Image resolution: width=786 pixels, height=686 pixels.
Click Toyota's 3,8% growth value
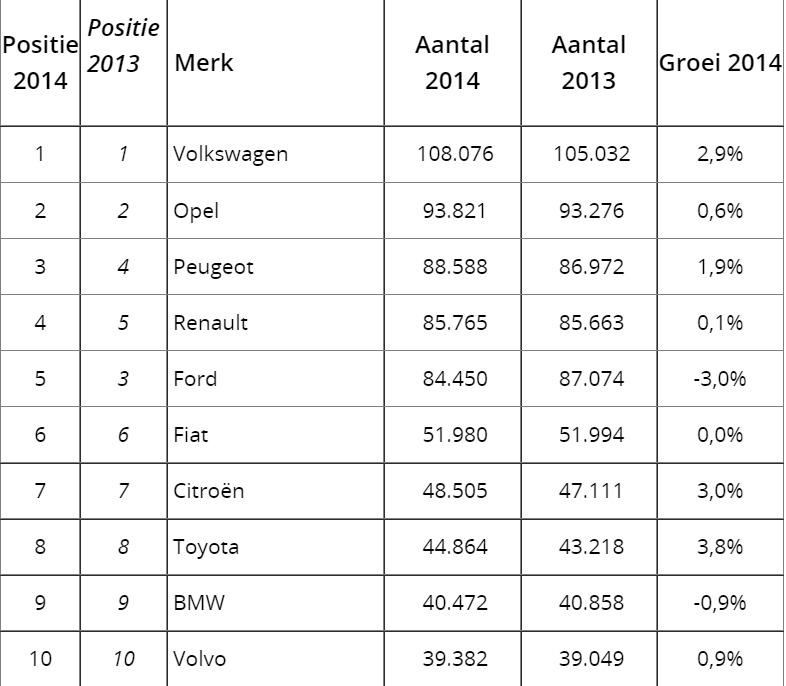[720, 547]
